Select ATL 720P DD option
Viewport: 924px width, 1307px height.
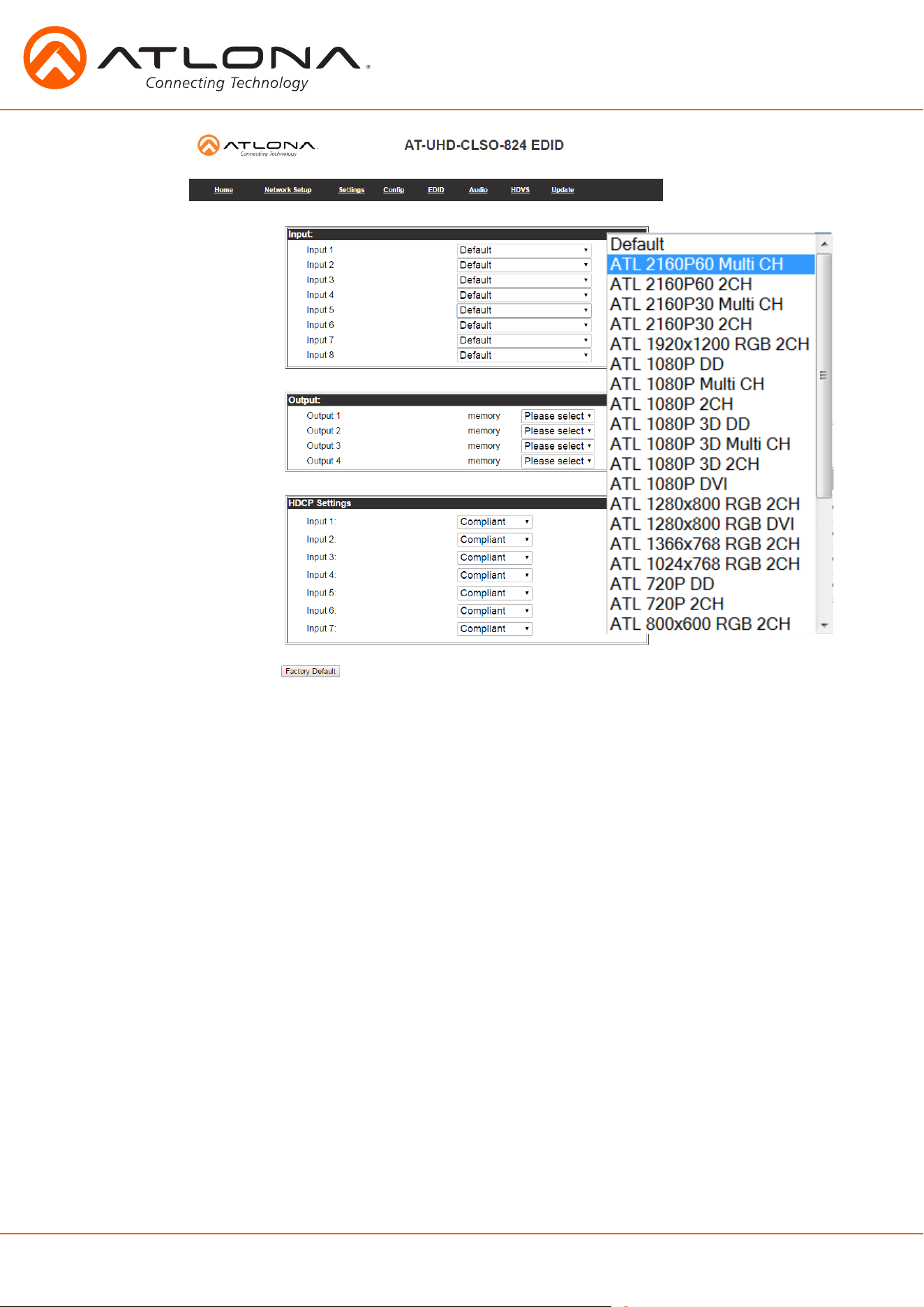pyautogui.click(x=711, y=584)
